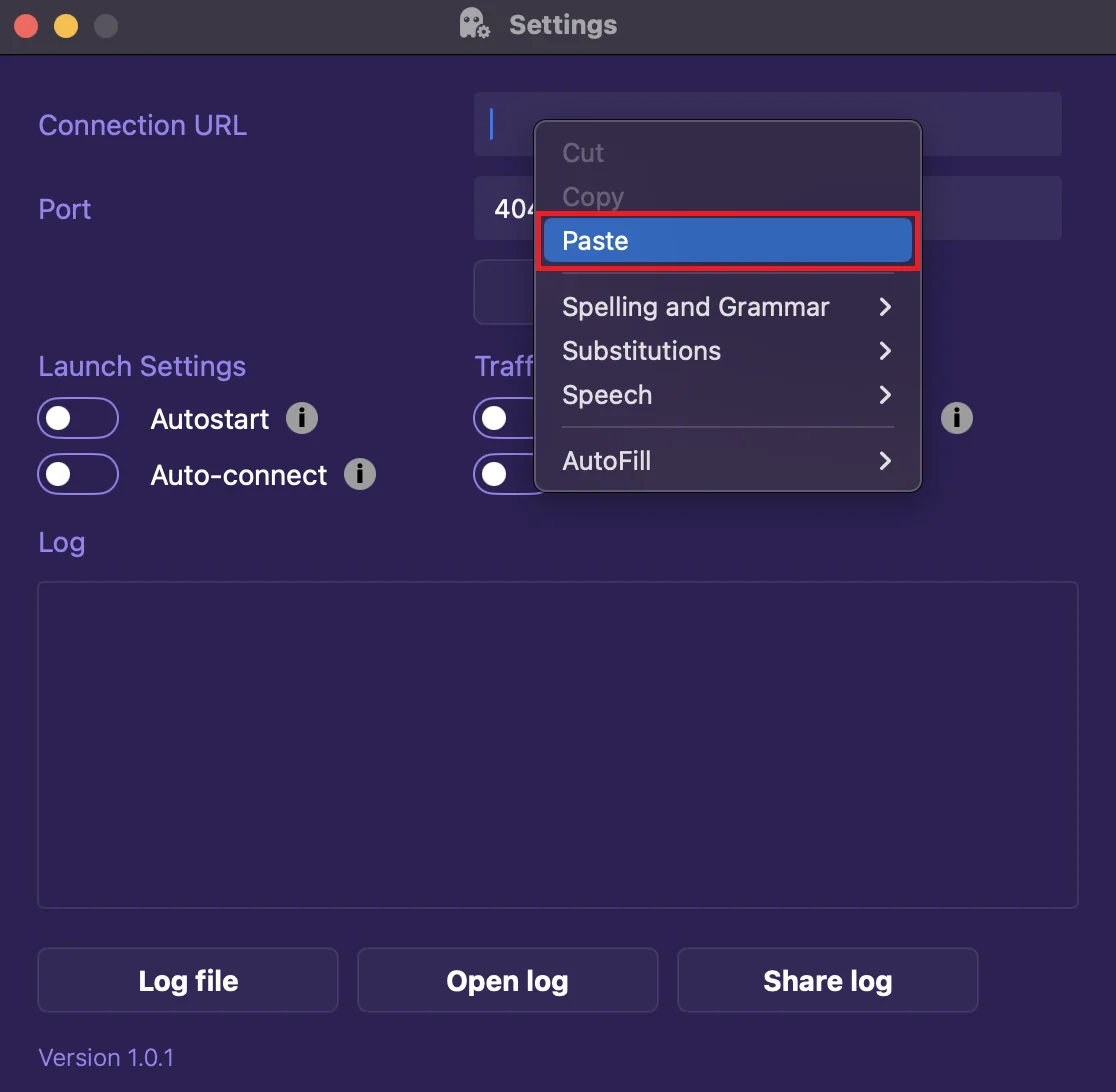Screen dimensions: 1116x1092
Task: Expand the Speech submenu
Action: coord(727,395)
